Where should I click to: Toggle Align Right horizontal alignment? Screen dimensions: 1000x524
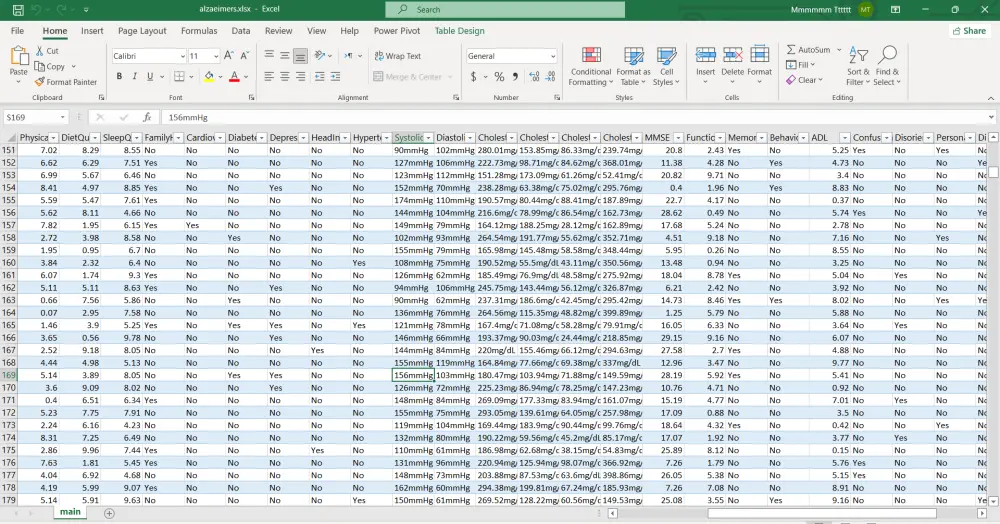[300, 76]
